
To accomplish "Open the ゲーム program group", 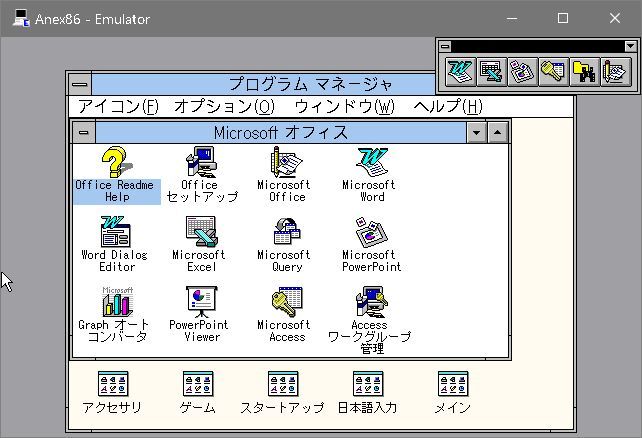I will pos(198,393).
